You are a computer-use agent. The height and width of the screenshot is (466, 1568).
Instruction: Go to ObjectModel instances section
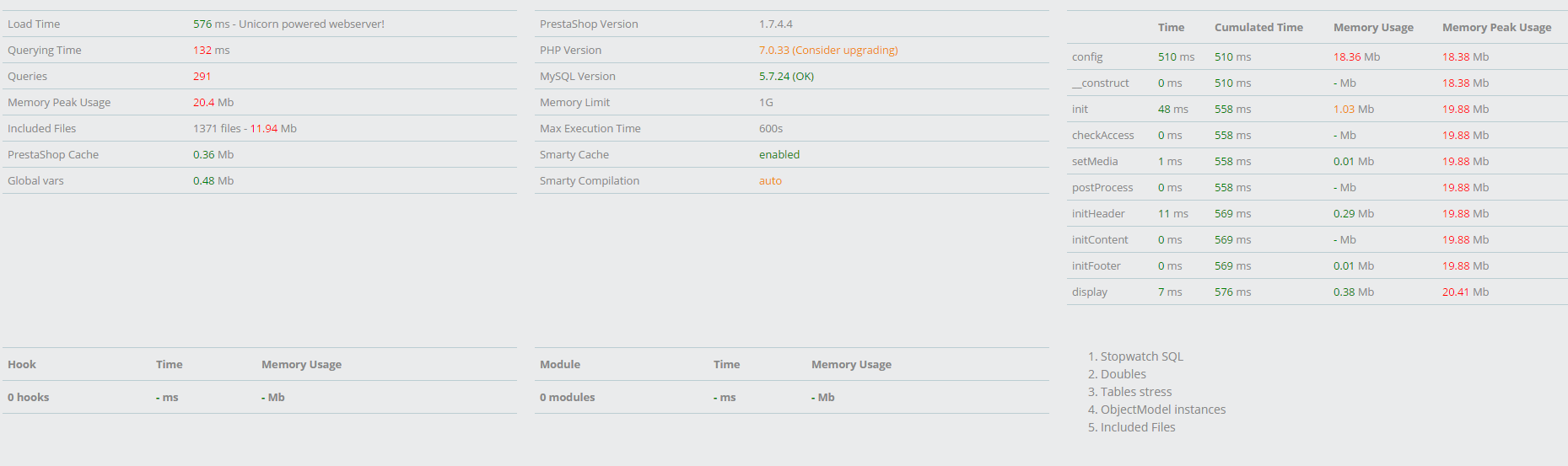[1162, 410]
